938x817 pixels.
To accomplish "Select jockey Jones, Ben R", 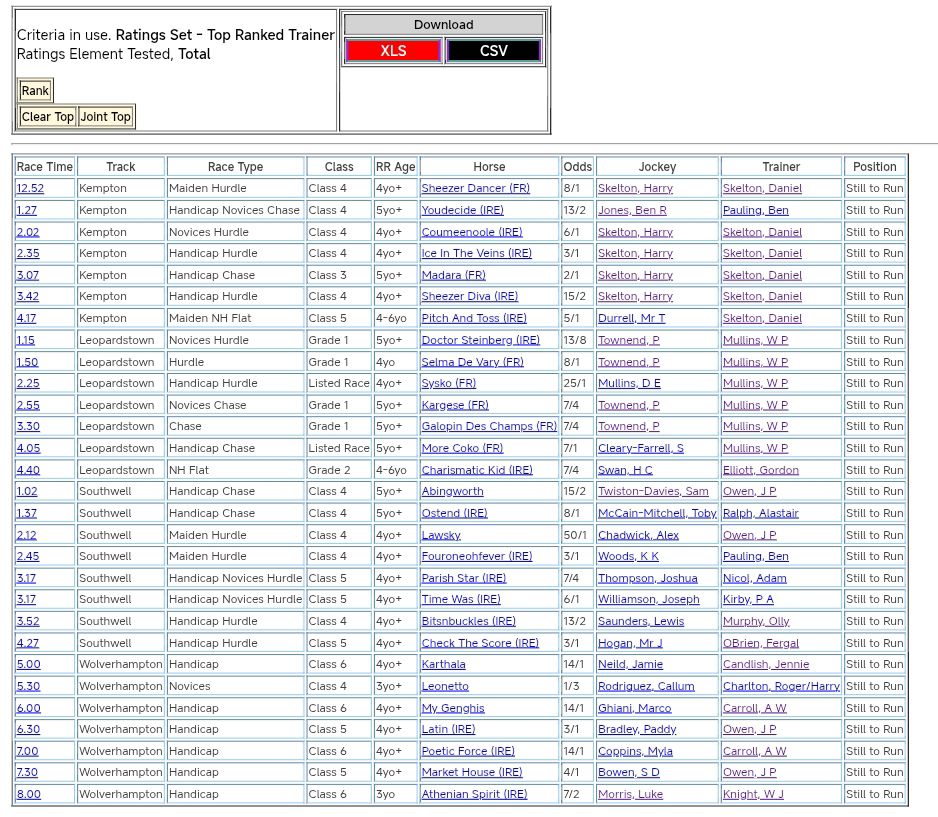I will point(632,210).
